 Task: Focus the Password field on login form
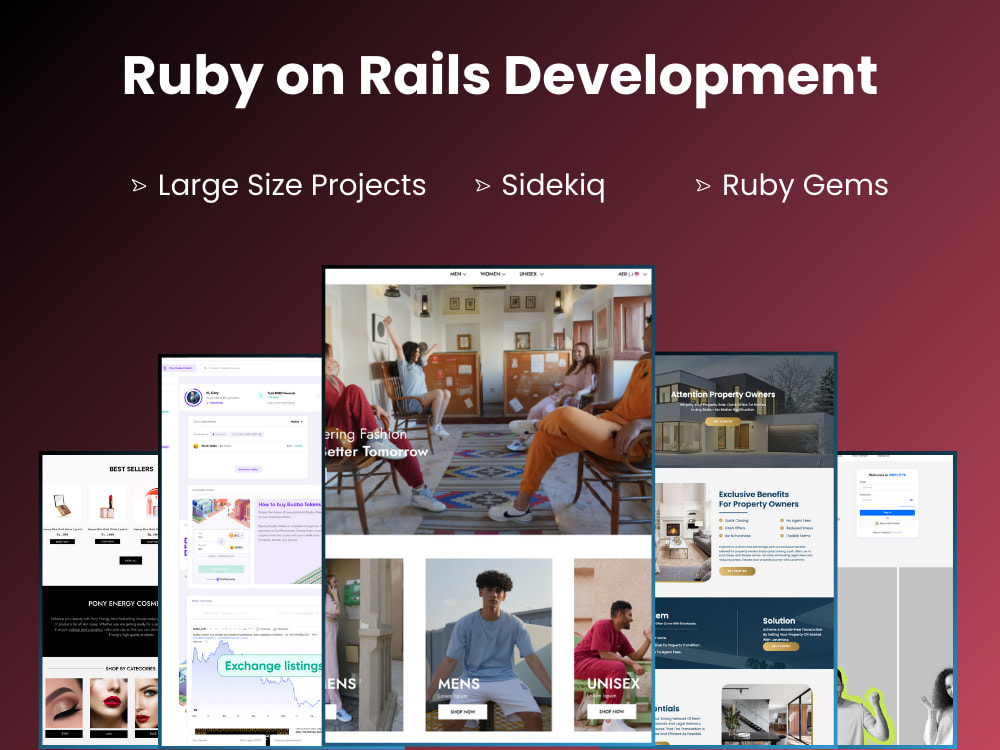887,500
